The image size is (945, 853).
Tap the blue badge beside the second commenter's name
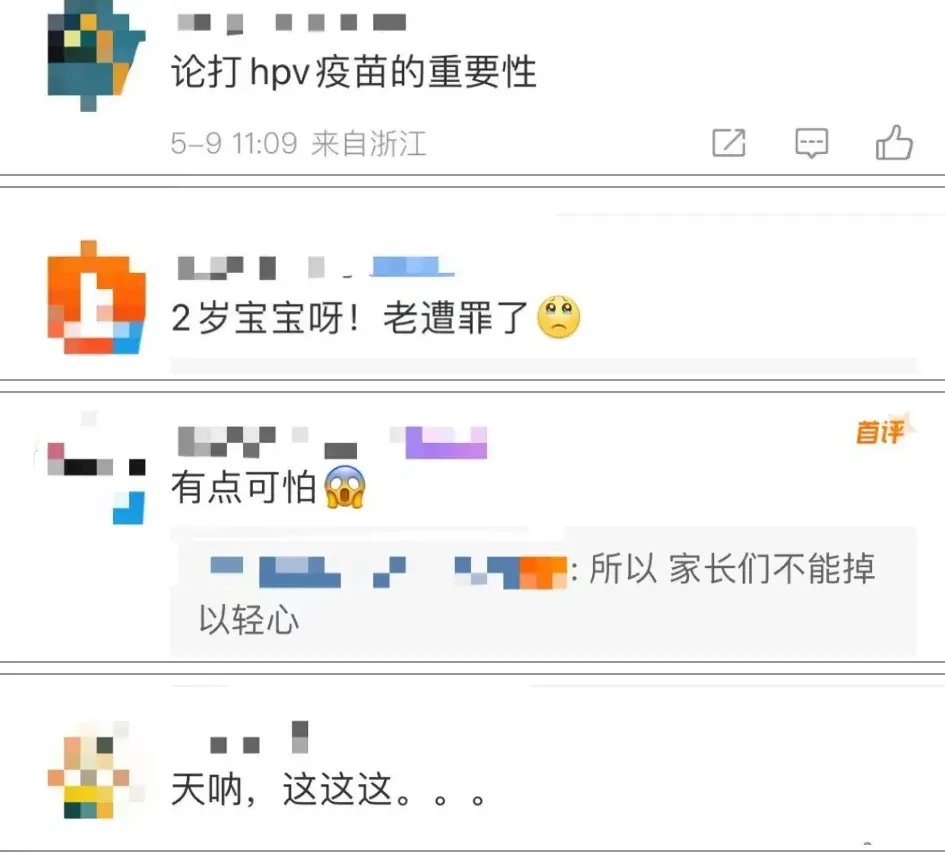(x=412, y=266)
